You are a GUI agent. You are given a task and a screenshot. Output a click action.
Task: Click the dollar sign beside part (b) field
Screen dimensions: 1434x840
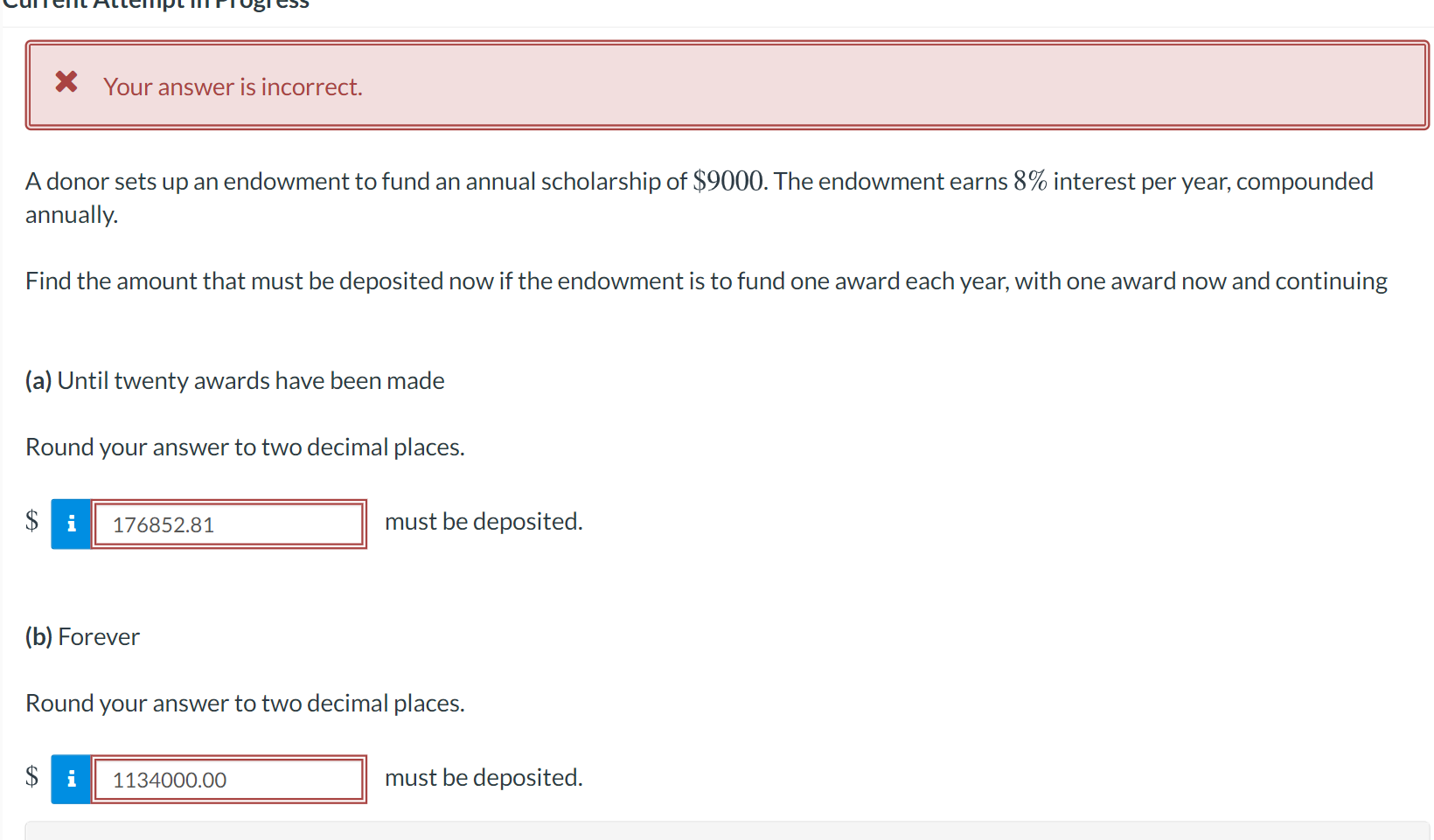pyautogui.click(x=31, y=776)
